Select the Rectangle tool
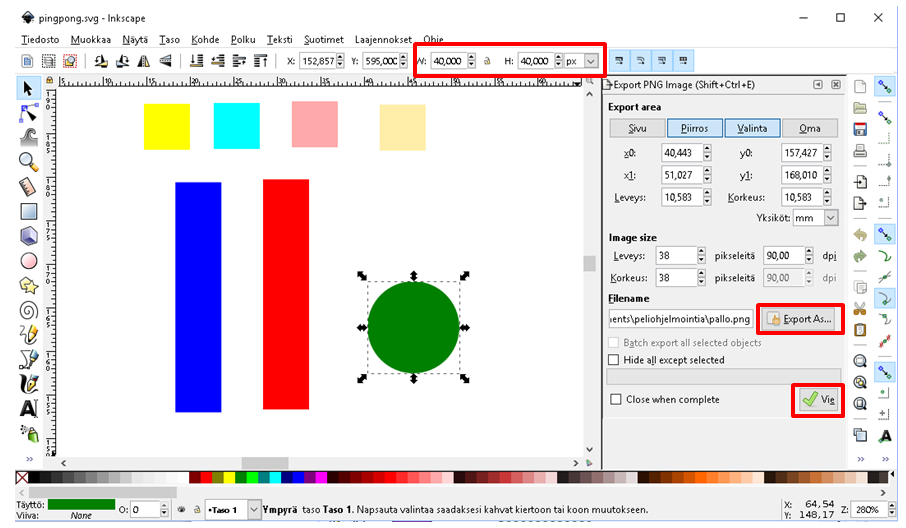The width and height of the screenshot is (906, 528). [28, 211]
